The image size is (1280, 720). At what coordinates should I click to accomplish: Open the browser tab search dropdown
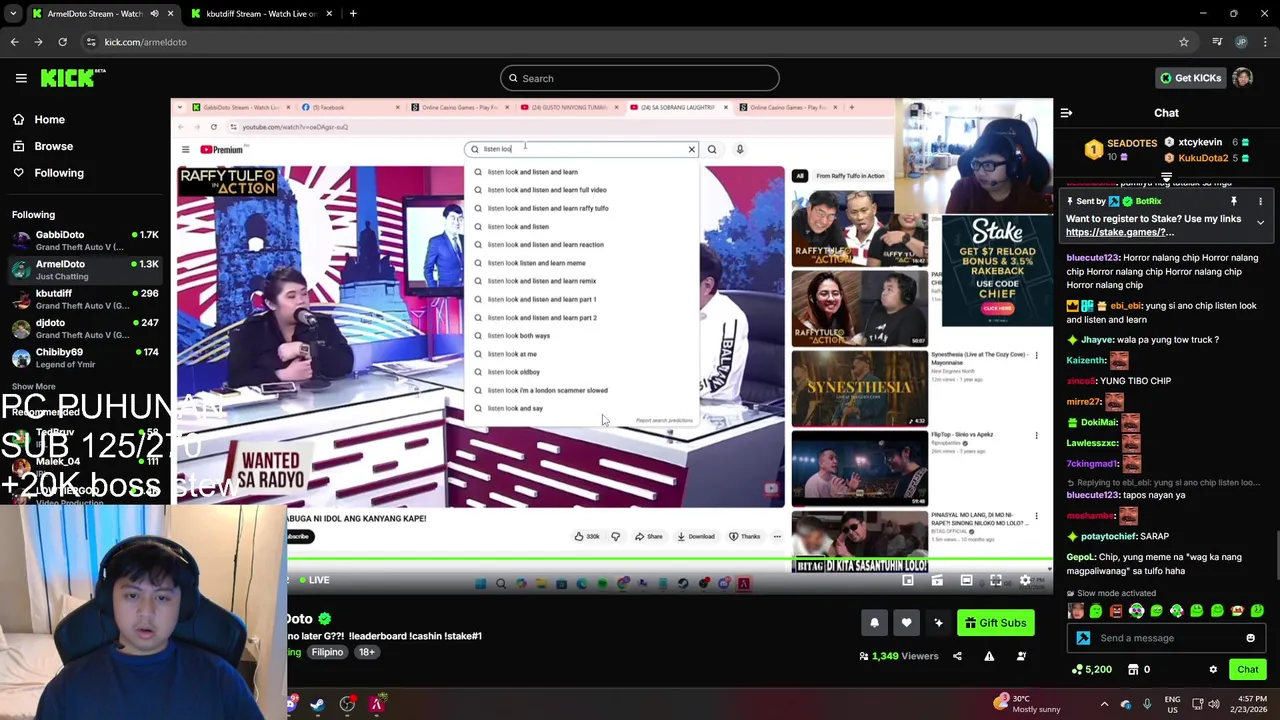pyautogui.click(x=13, y=14)
